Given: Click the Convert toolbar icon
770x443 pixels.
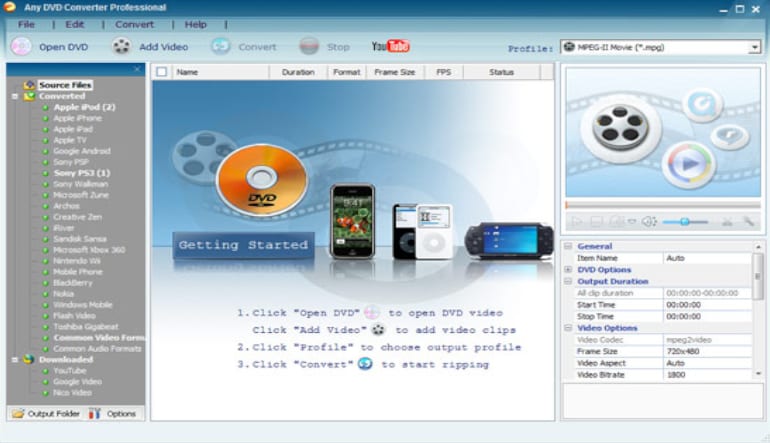Looking at the screenshot, I should pos(220,47).
